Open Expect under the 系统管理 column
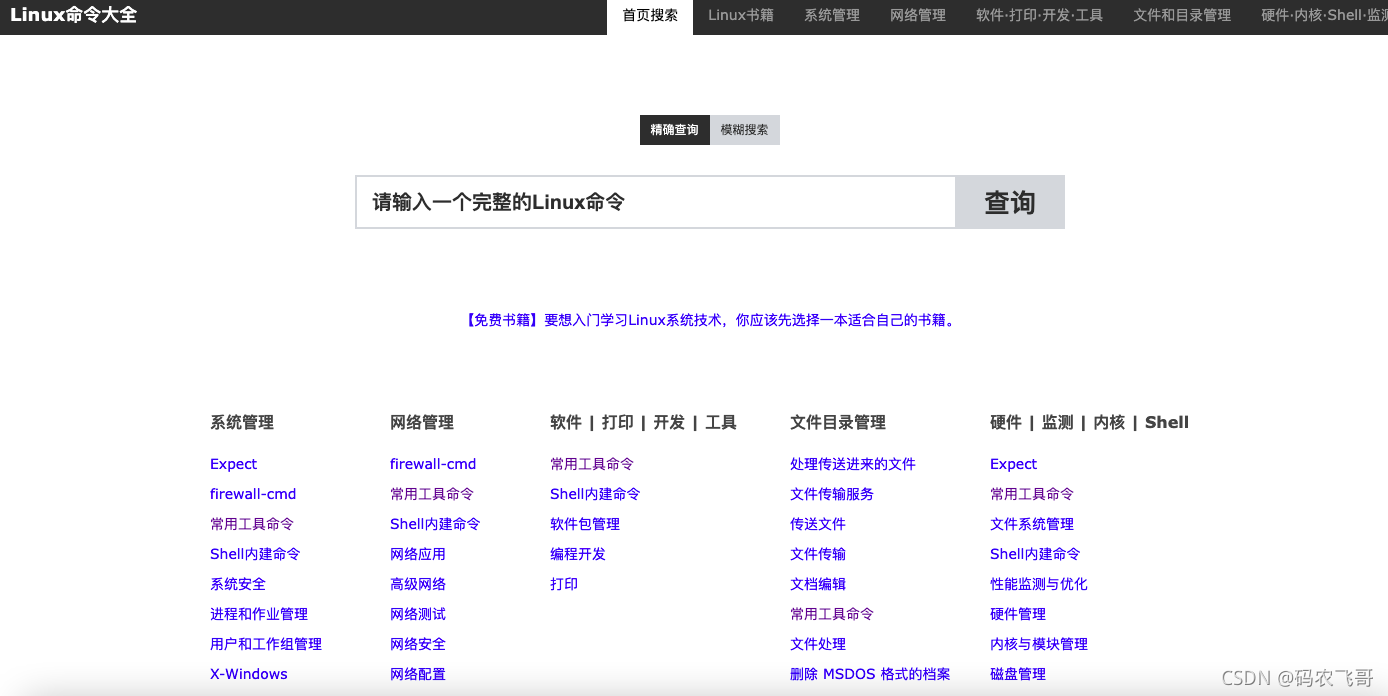 pos(233,464)
